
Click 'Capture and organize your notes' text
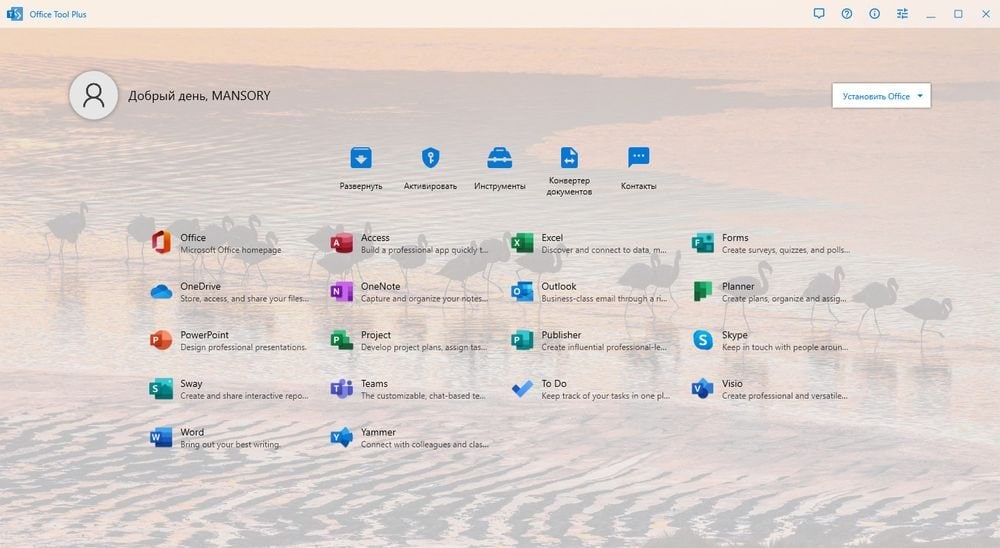(424, 299)
